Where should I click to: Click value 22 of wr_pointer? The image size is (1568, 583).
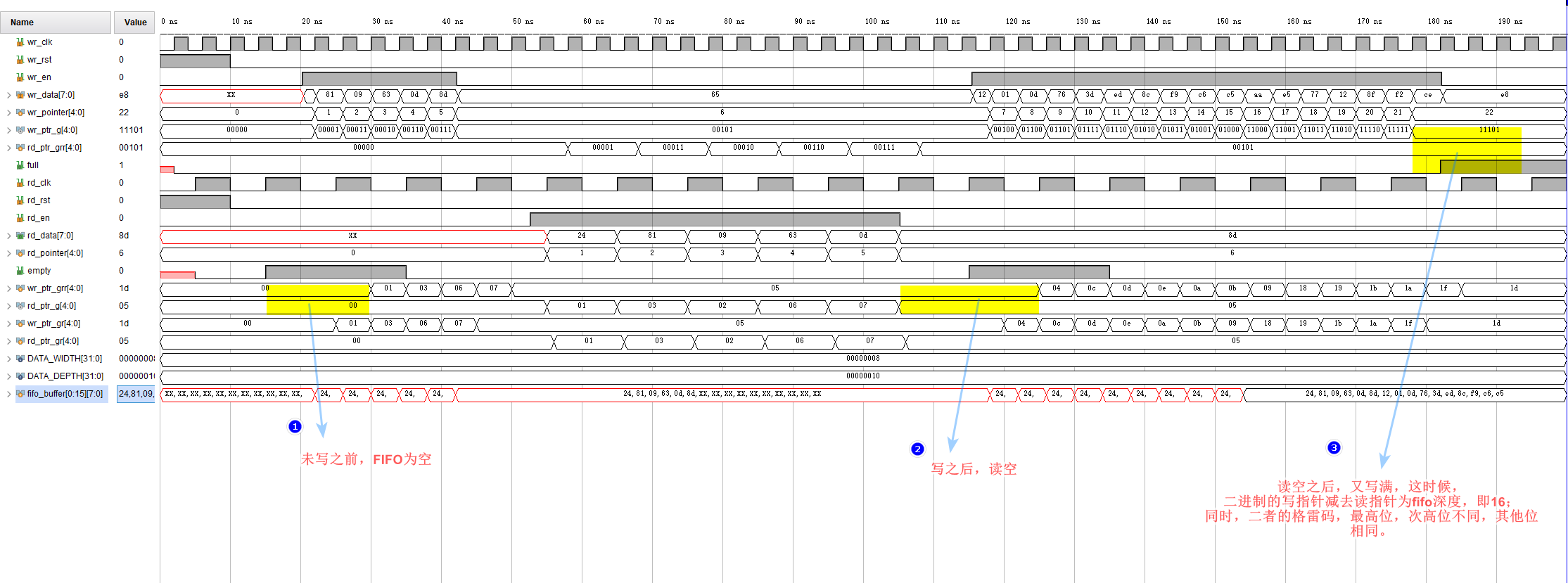[124, 113]
